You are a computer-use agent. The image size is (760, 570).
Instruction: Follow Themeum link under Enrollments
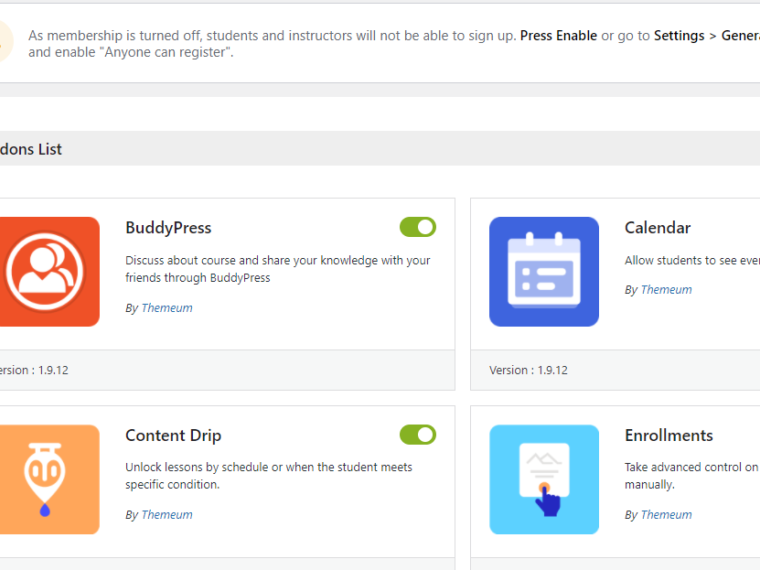[666, 515]
